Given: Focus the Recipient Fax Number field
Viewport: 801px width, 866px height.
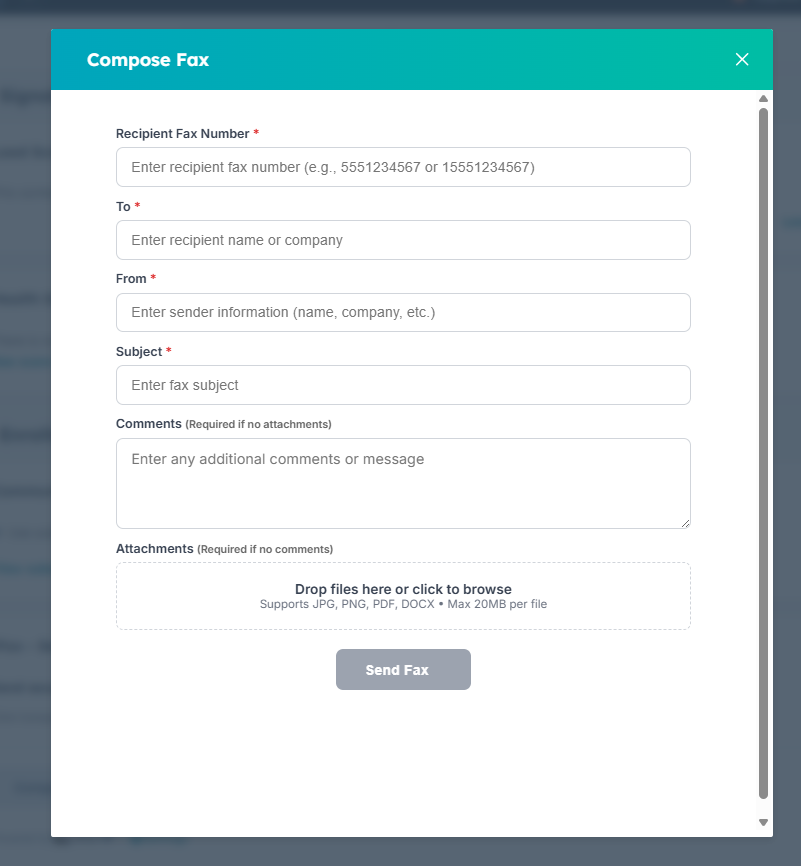Looking at the screenshot, I should pos(403,167).
